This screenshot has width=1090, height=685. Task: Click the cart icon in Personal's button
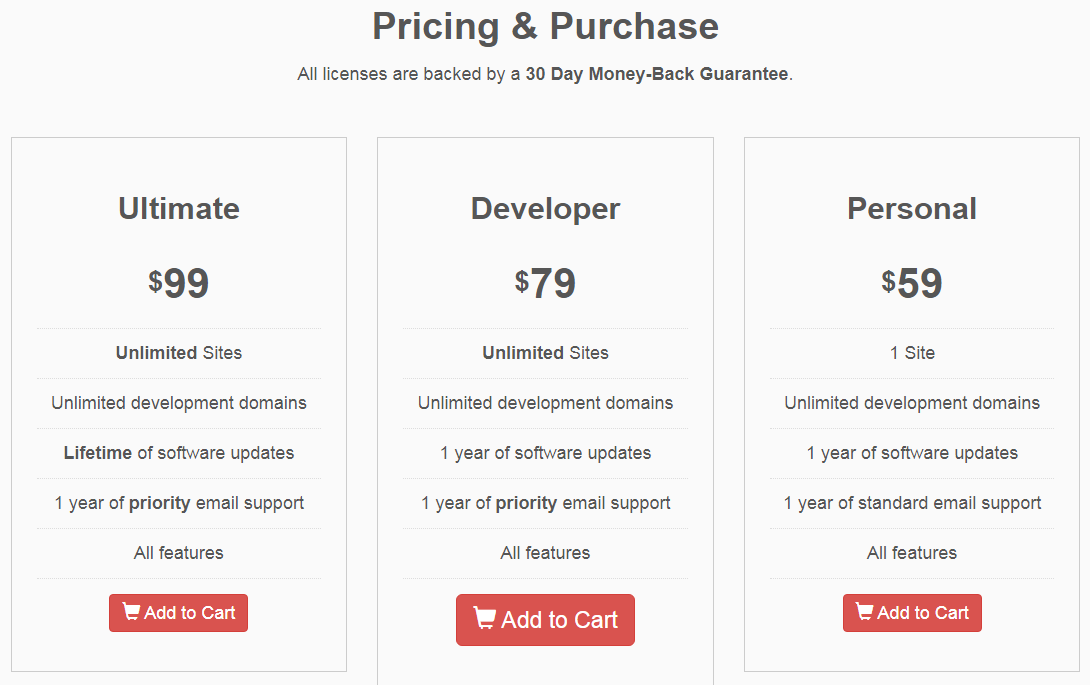click(x=865, y=612)
